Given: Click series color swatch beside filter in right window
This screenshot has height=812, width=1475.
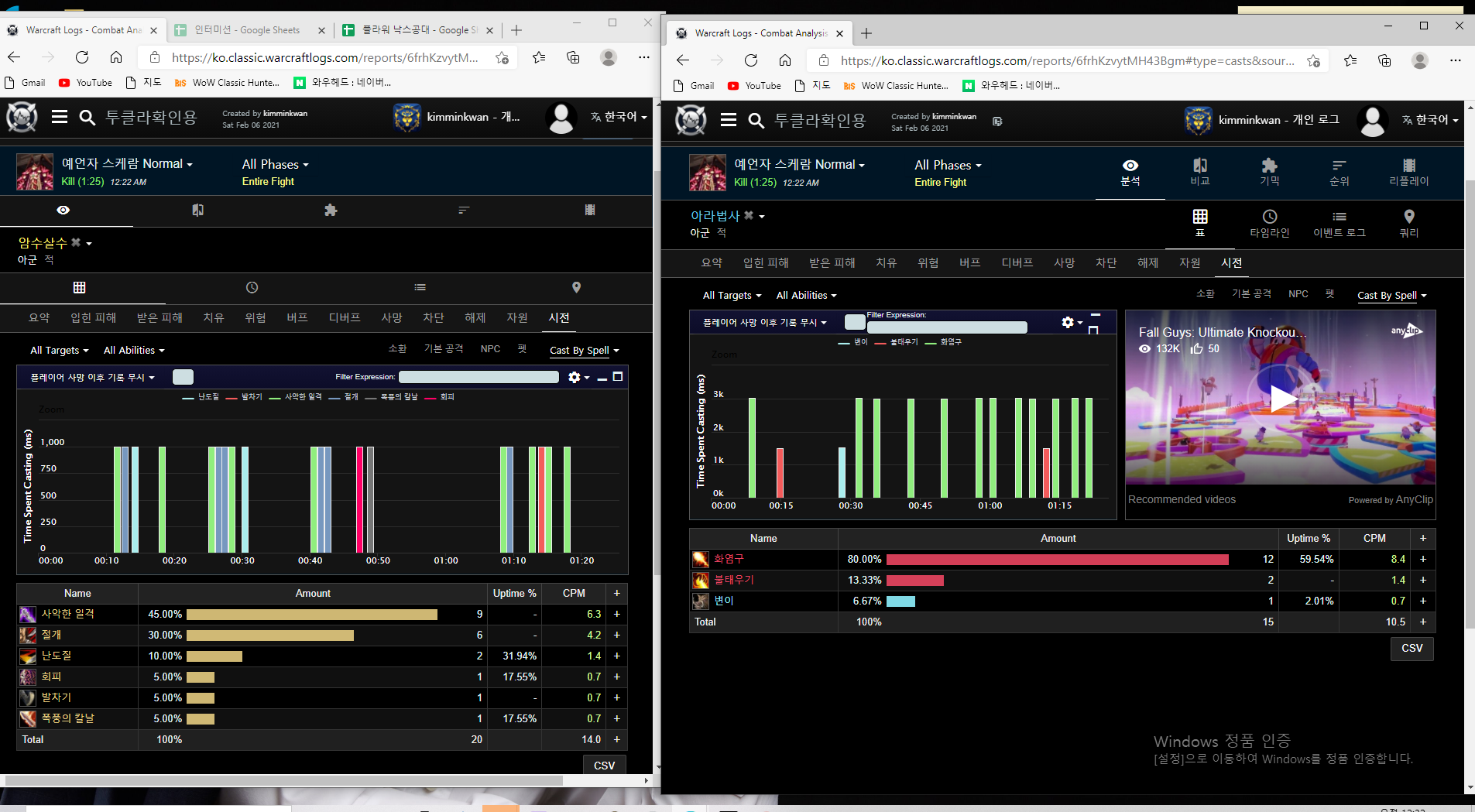Looking at the screenshot, I should pos(855,321).
